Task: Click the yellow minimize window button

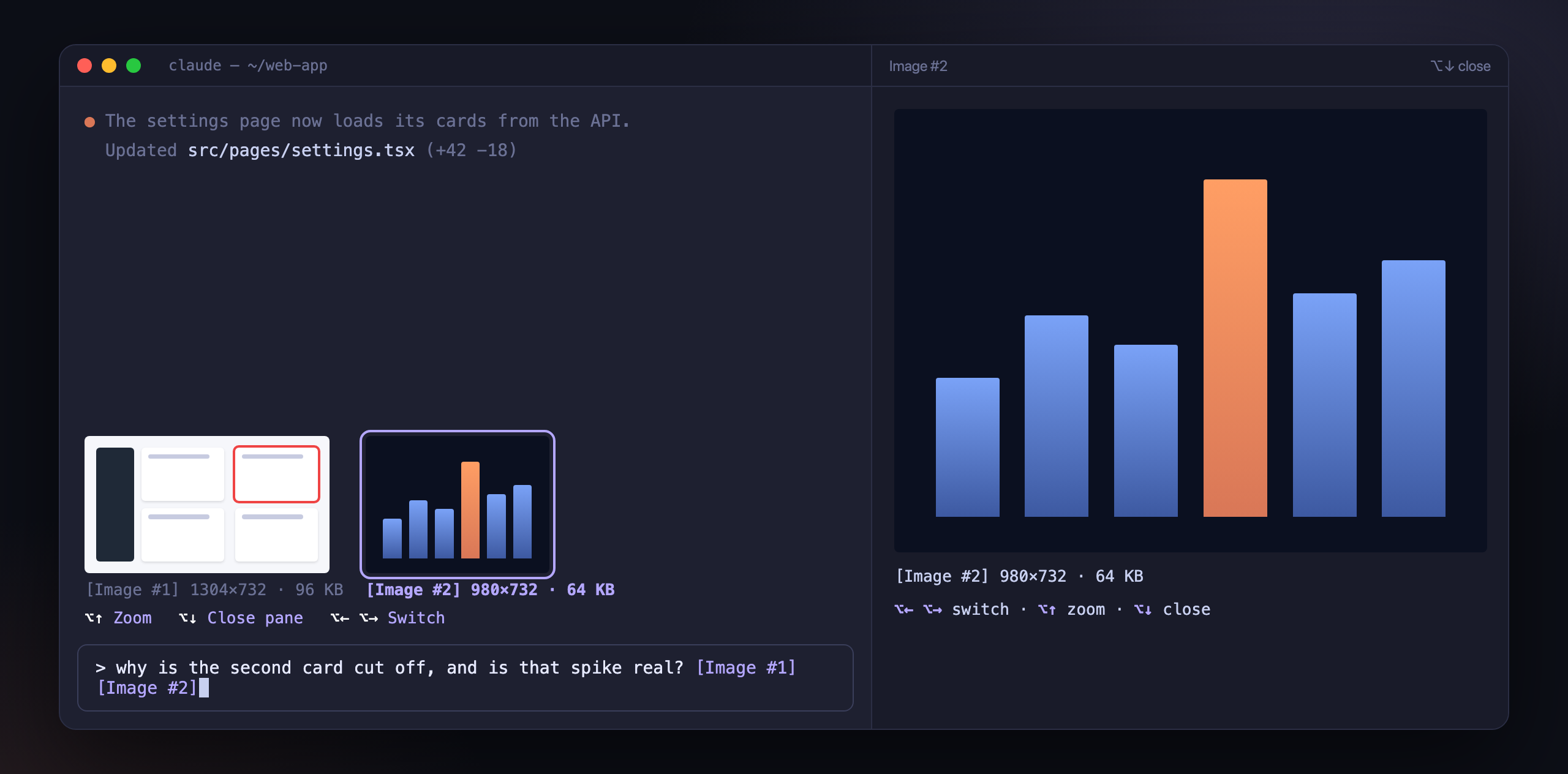Action: pyautogui.click(x=109, y=66)
